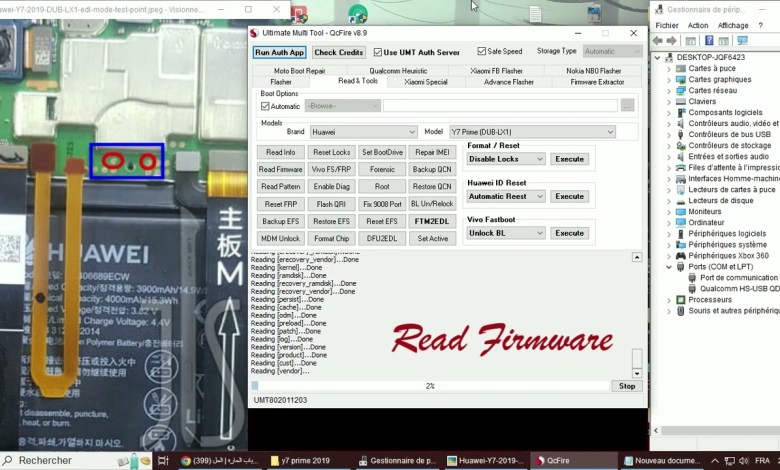The height and width of the screenshot is (470, 780).
Task: Toggle the Use UMT Auth Server checkbox
Action: pyautogui.click(x=378, y=52)
